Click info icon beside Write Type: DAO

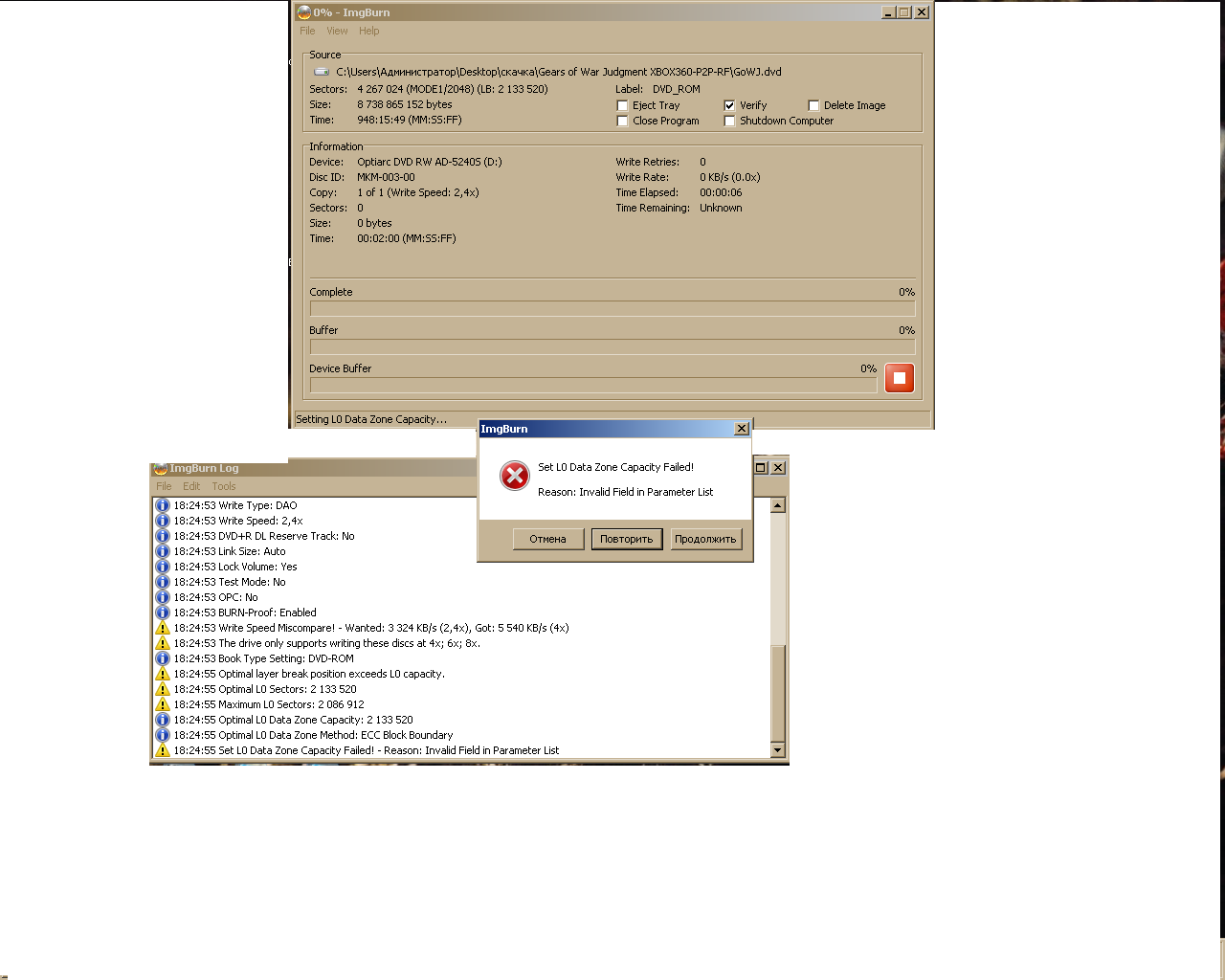coord(163,505)
